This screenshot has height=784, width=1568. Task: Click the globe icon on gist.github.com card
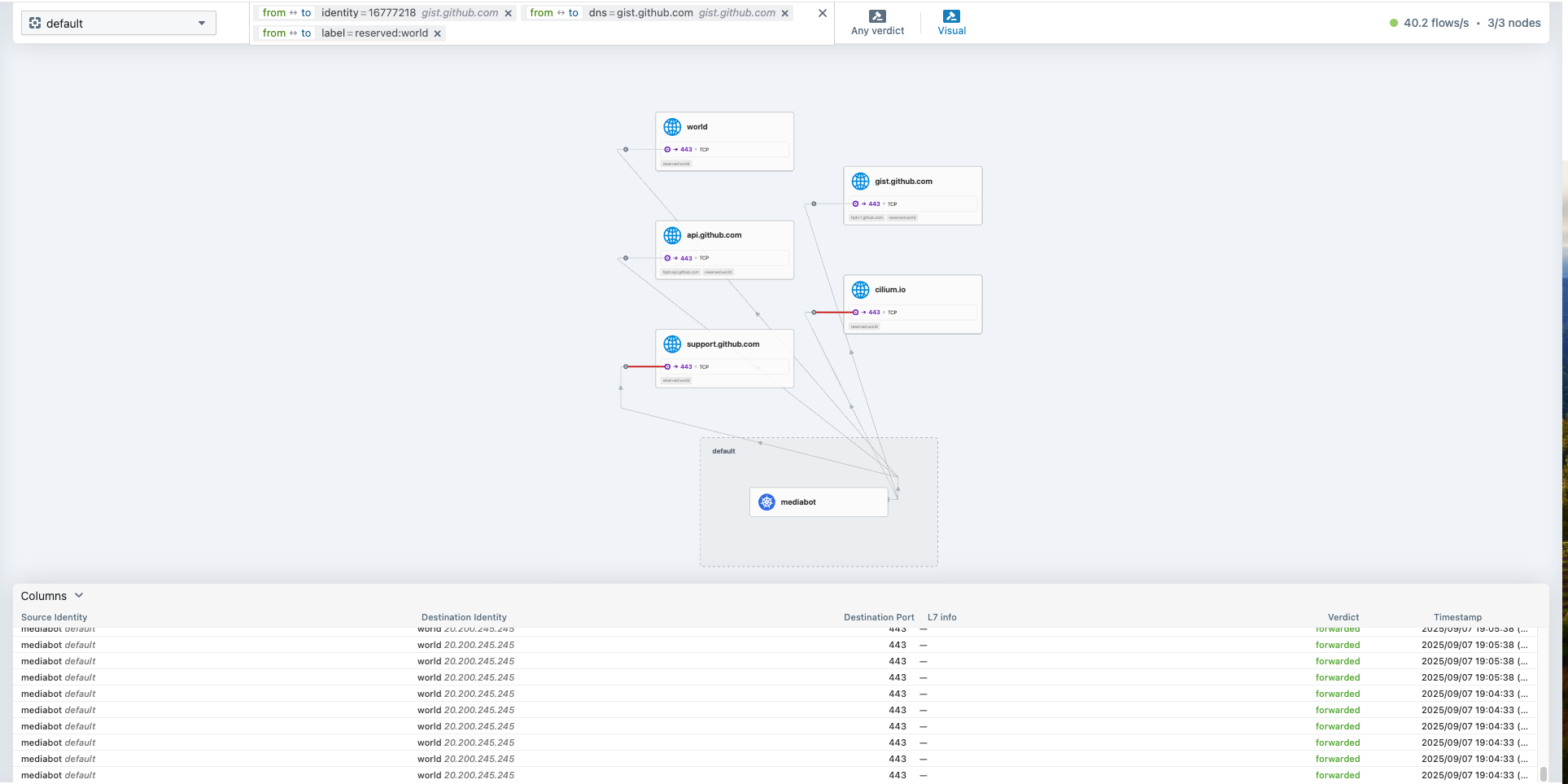coord(860,182)
